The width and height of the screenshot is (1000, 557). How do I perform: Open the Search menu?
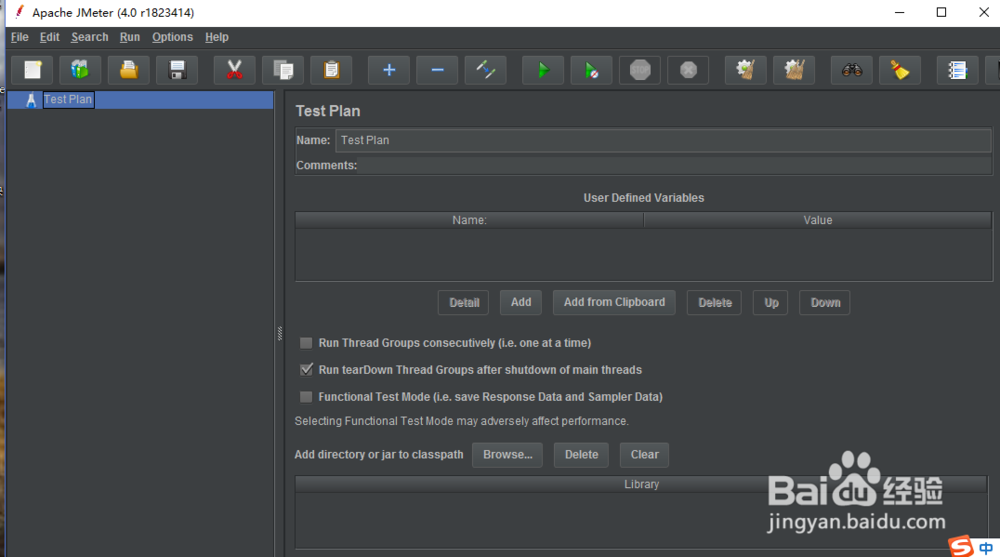[x=89, y=37]
